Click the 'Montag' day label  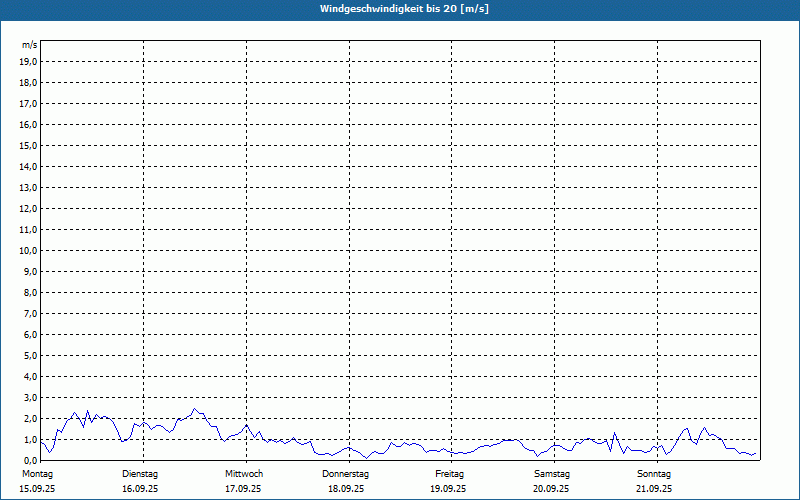37,474
